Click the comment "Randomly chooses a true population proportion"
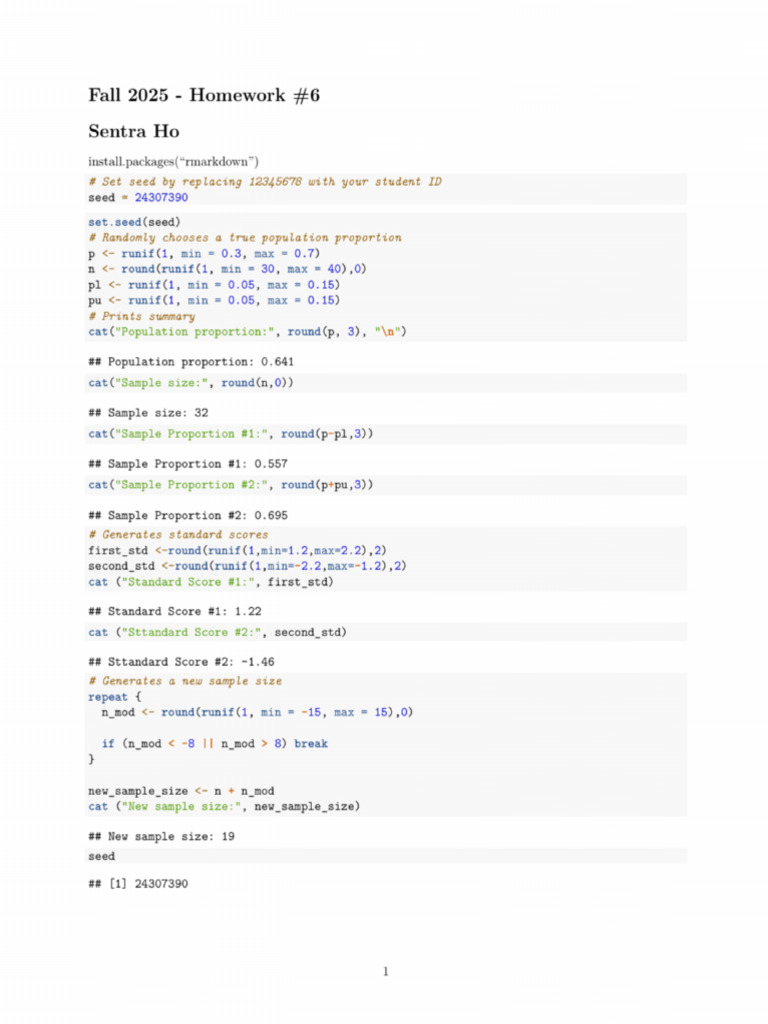Screen dimensions: 768x1024 (245, 238)
